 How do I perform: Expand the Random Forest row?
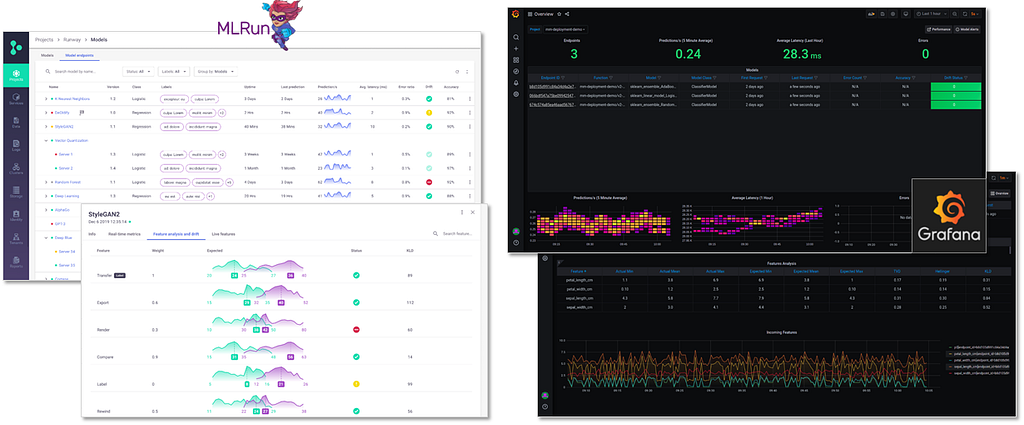tap(46, 182)
